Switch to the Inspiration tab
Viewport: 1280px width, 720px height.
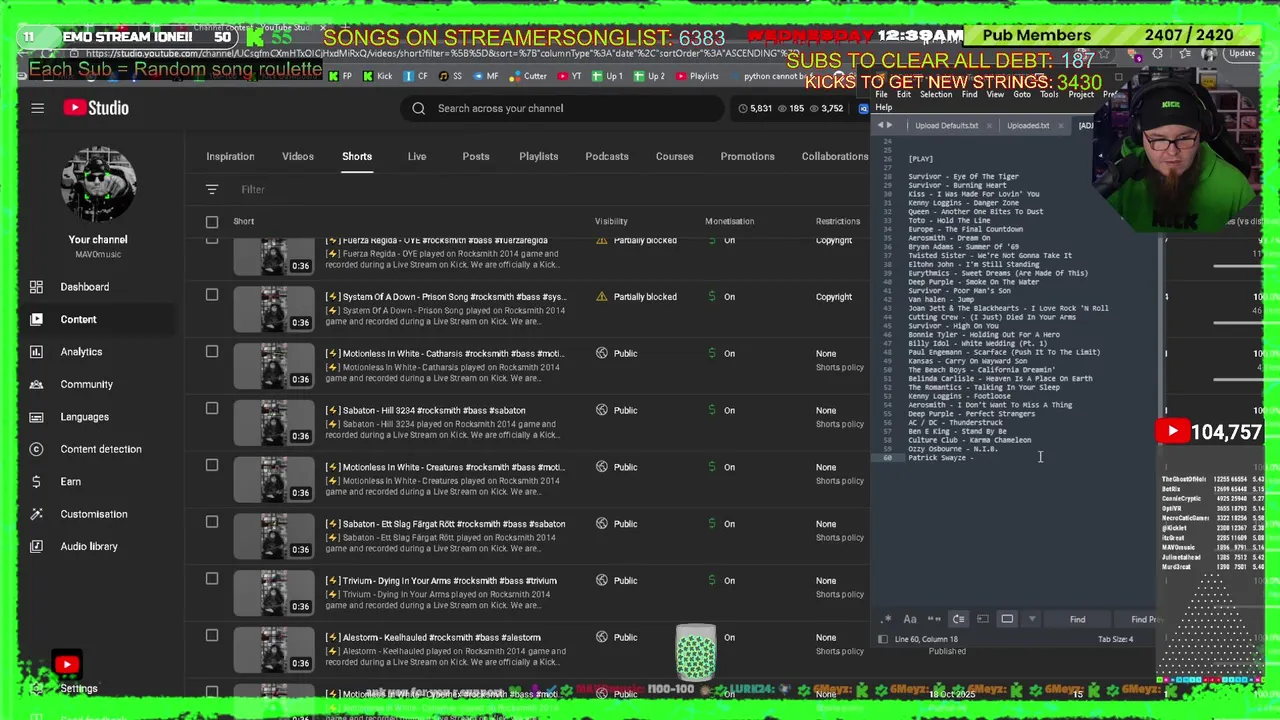coord(230,156)
